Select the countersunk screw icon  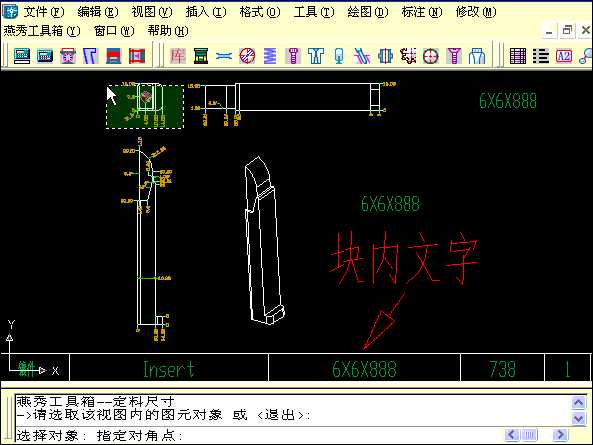pos(454,56)
